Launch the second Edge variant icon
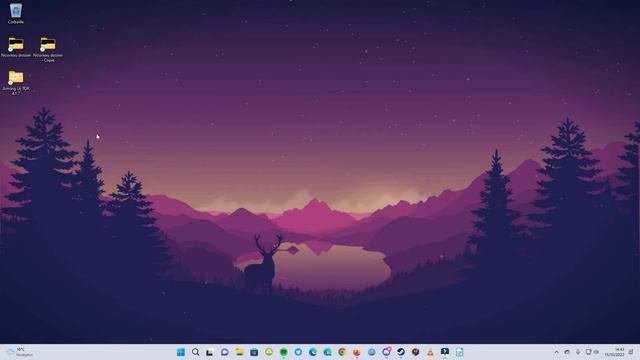The width and height of the screenshot is (640, 360). coord(327,352)
